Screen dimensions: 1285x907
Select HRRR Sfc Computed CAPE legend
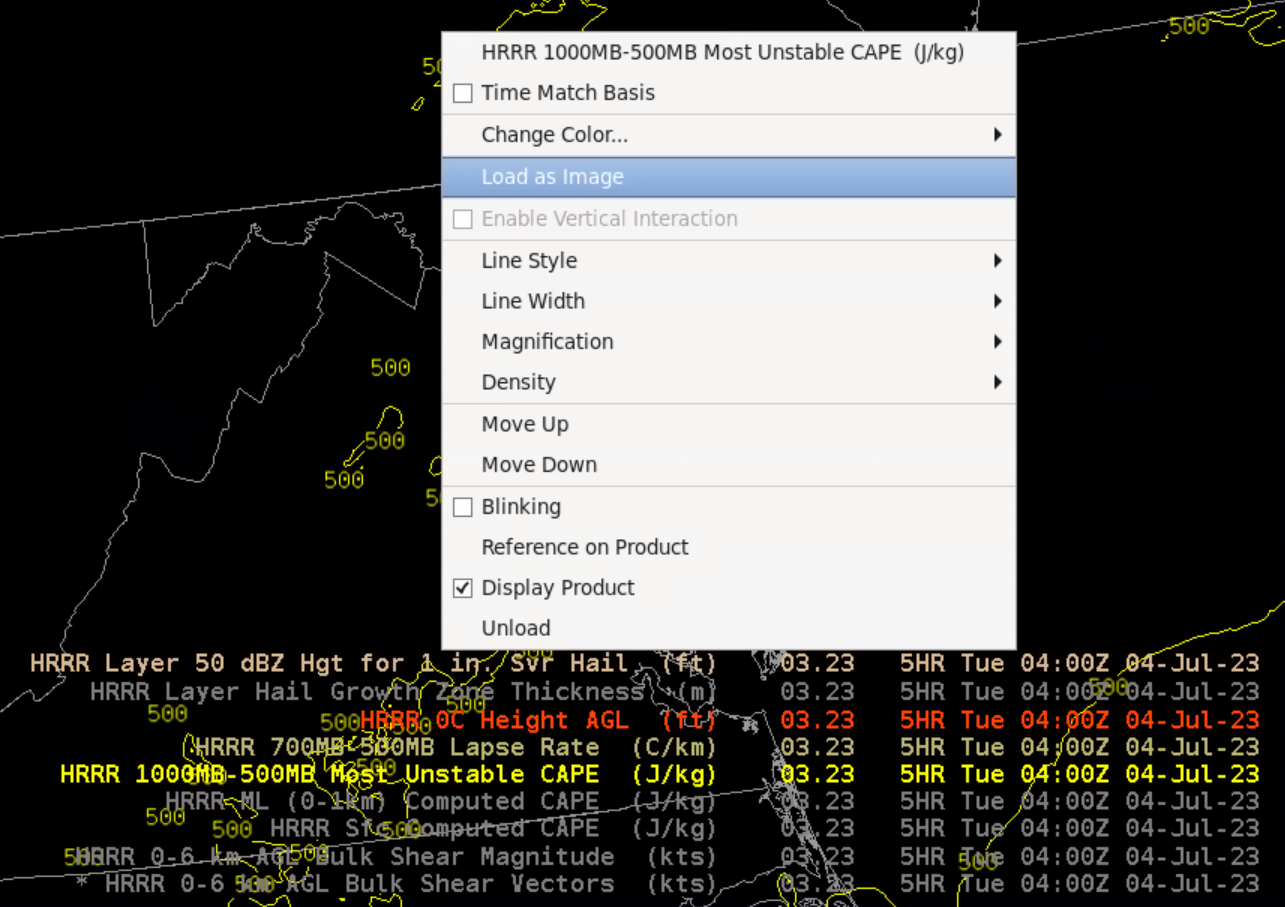tap(764, 828)
